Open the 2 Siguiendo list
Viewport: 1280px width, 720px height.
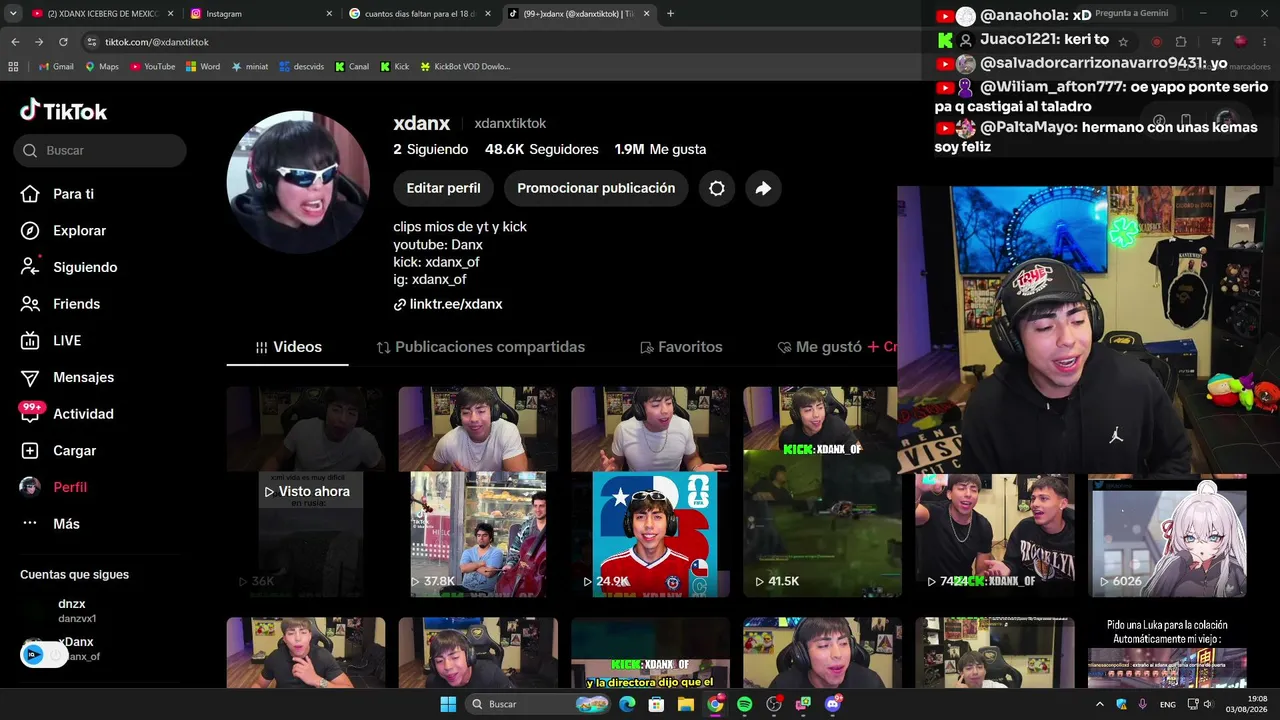pos(431,149)
